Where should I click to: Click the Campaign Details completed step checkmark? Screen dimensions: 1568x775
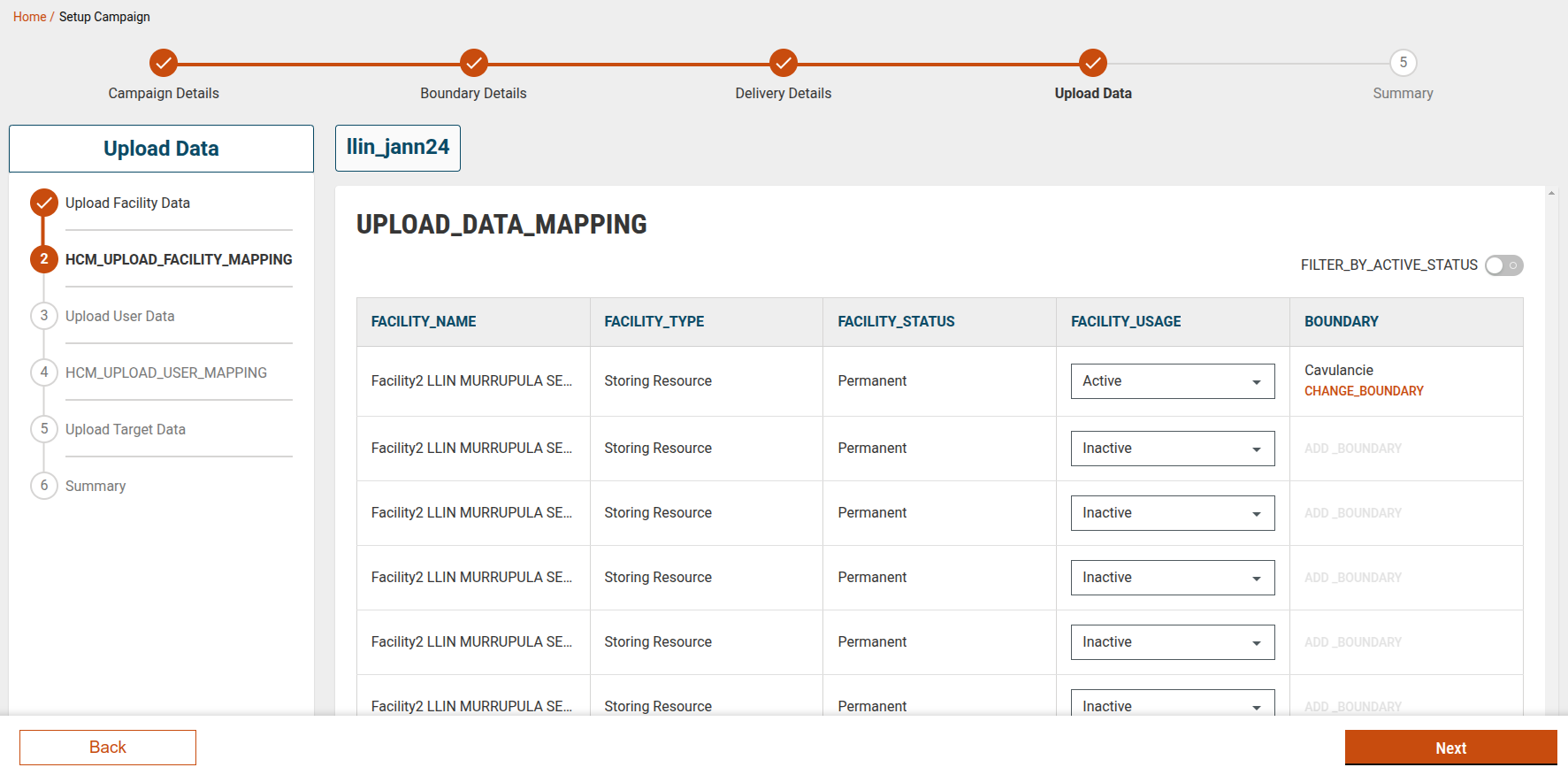click(164, 63)
